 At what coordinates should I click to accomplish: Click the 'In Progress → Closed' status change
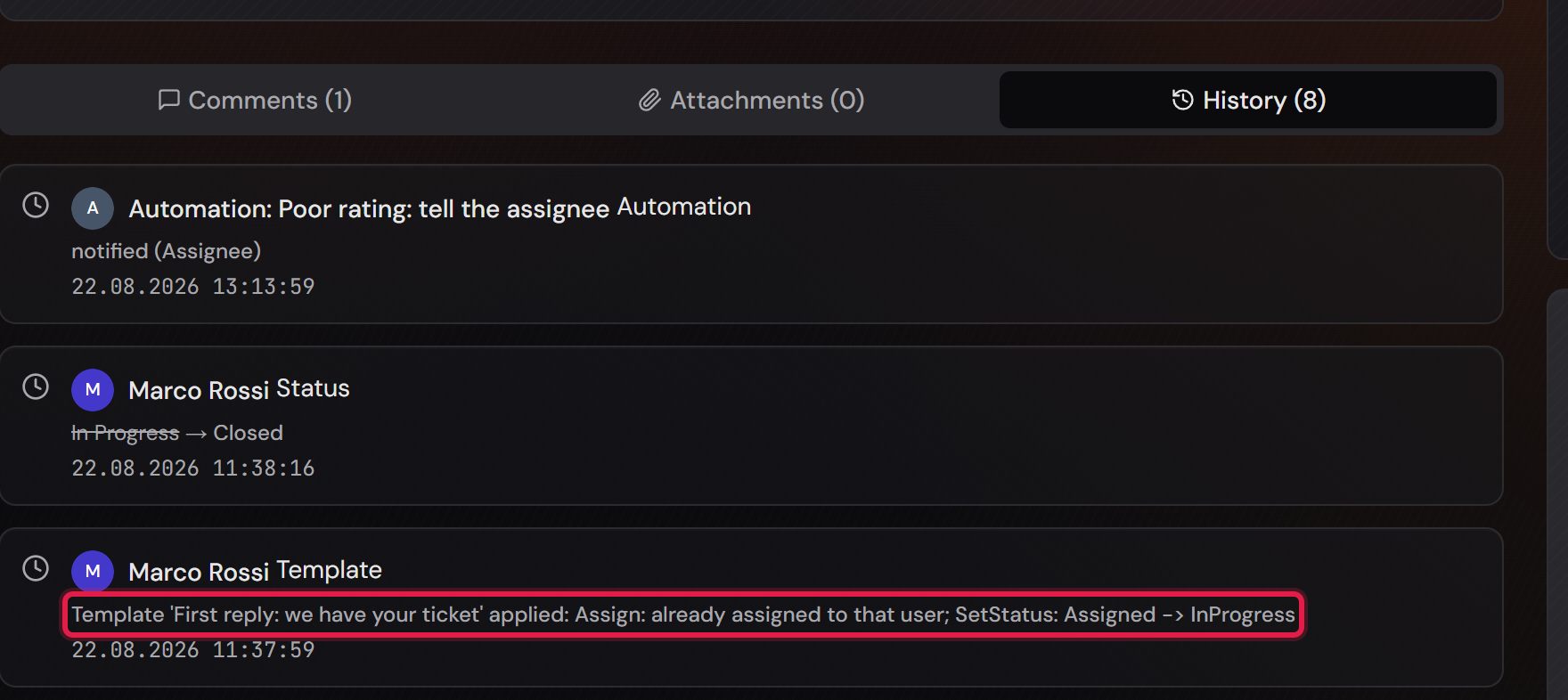(177, 433)
